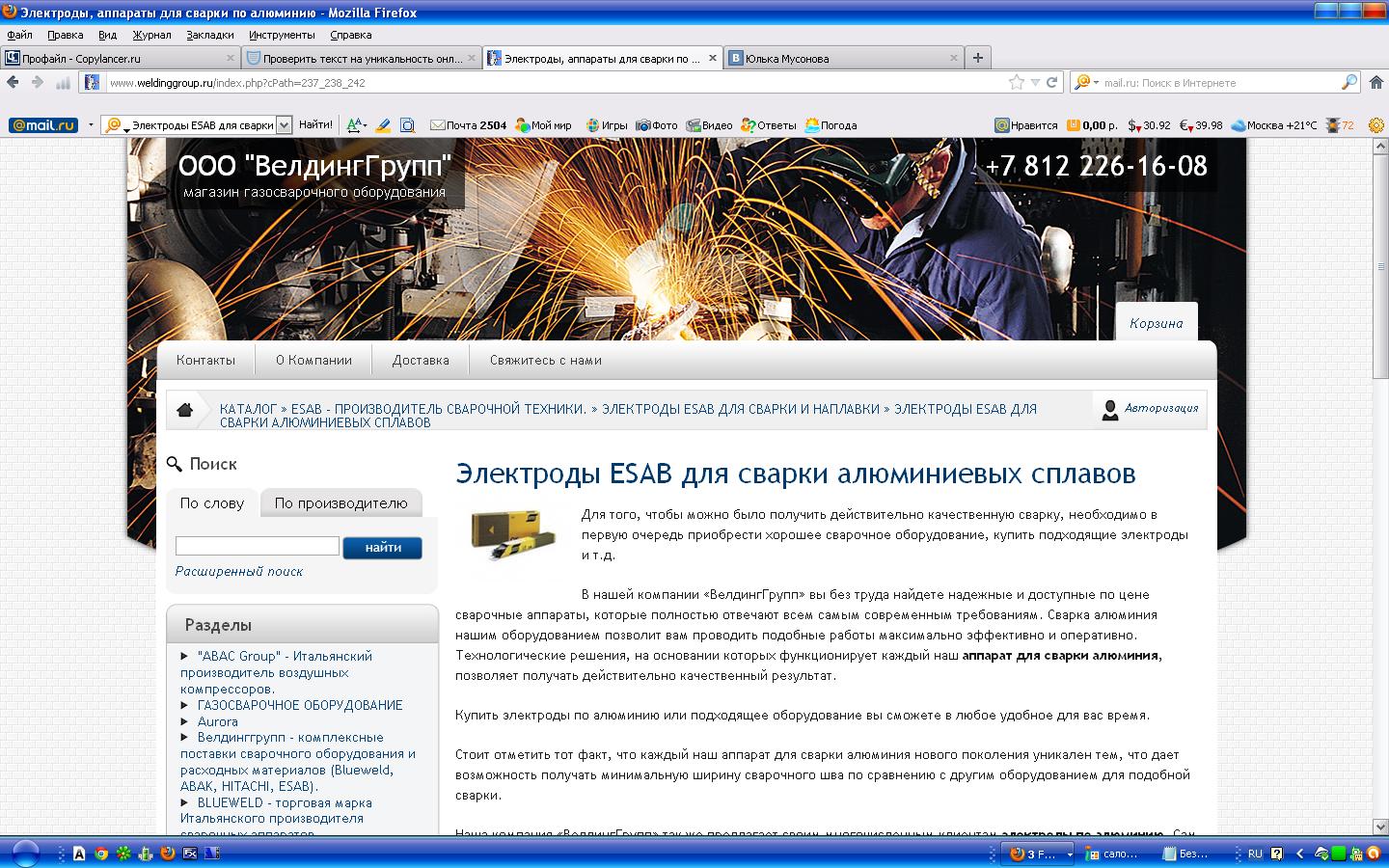Open Мой мир from the mail.ru toolbar
This screenshot has width=1389, height=868.
(543, 125)
